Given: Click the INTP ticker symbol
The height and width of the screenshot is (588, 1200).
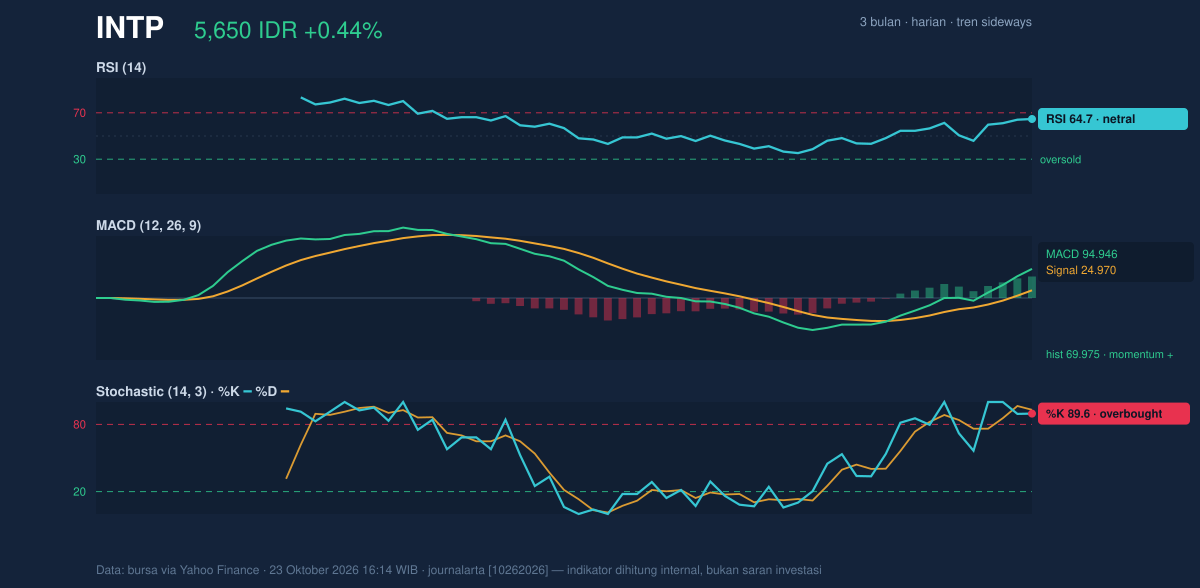Looking at the screenshot, I should pyautogui.click(x=130, y=29).
